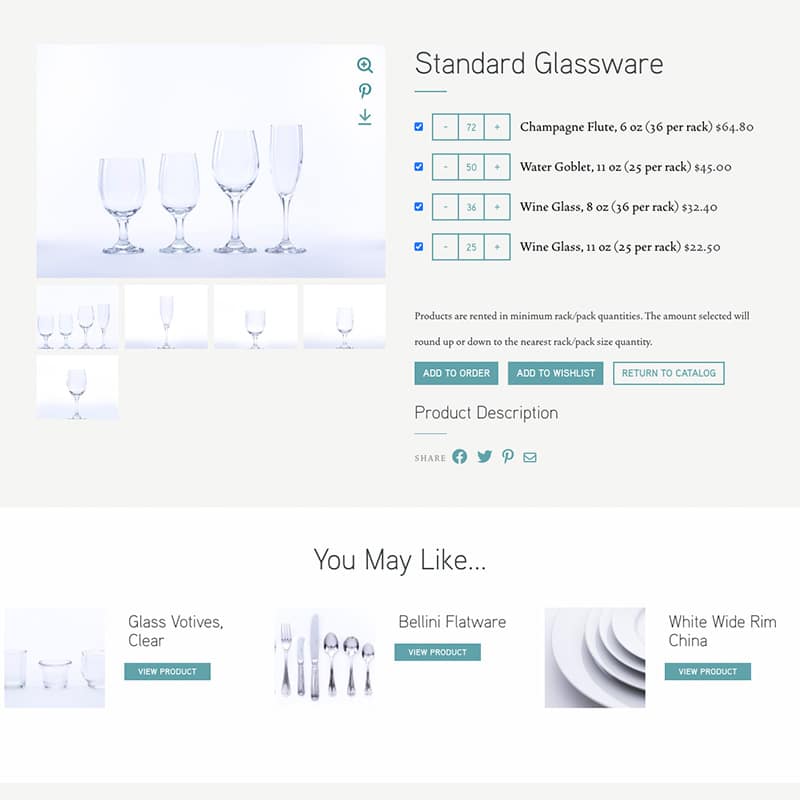Click the zoom magnifier icon on product image

tap(364, 65)
